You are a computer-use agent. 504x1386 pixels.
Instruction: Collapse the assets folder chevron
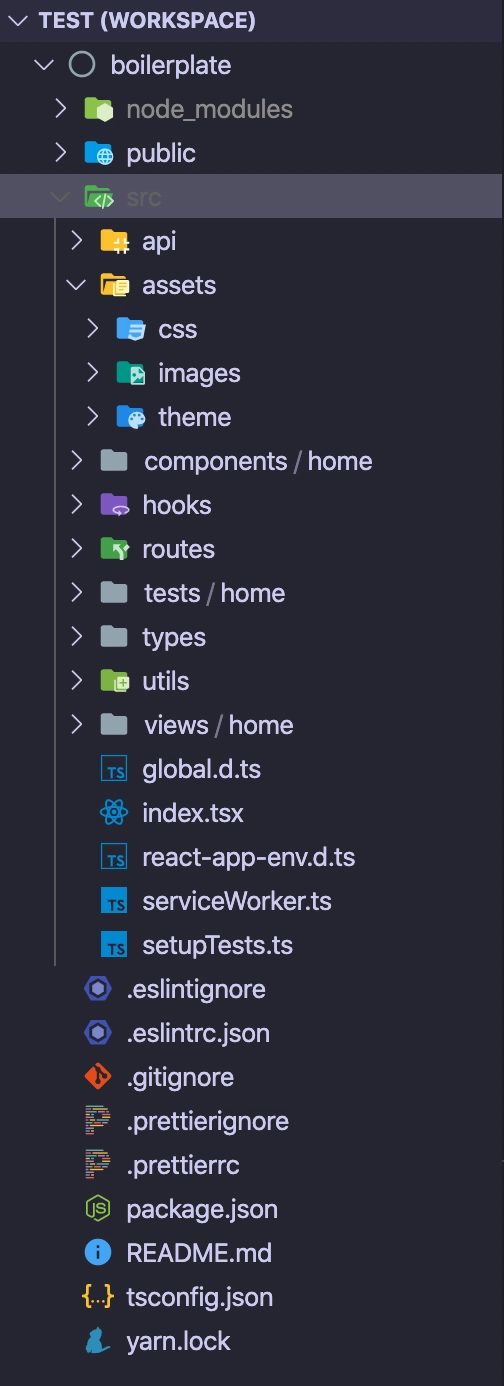(77, 285)
